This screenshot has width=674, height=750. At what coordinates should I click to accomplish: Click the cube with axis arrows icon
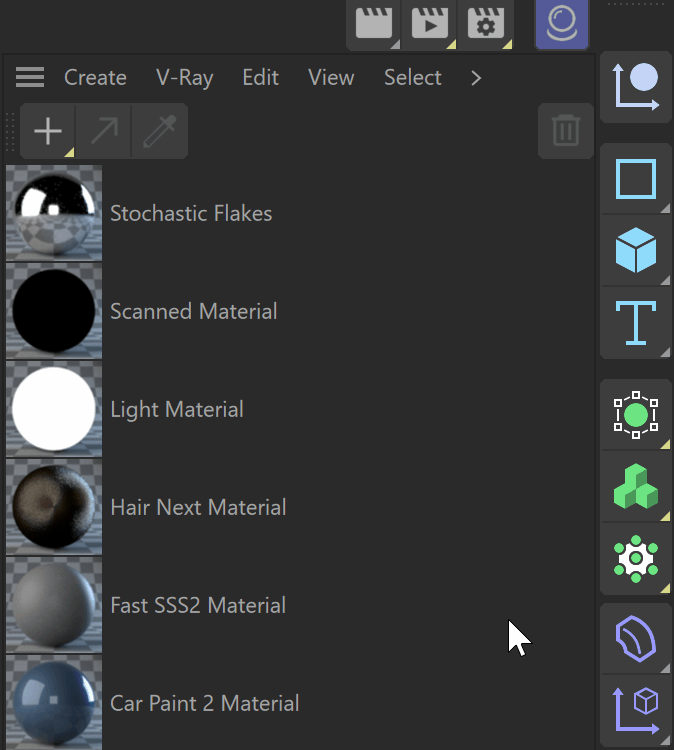(x=636, y=711)
